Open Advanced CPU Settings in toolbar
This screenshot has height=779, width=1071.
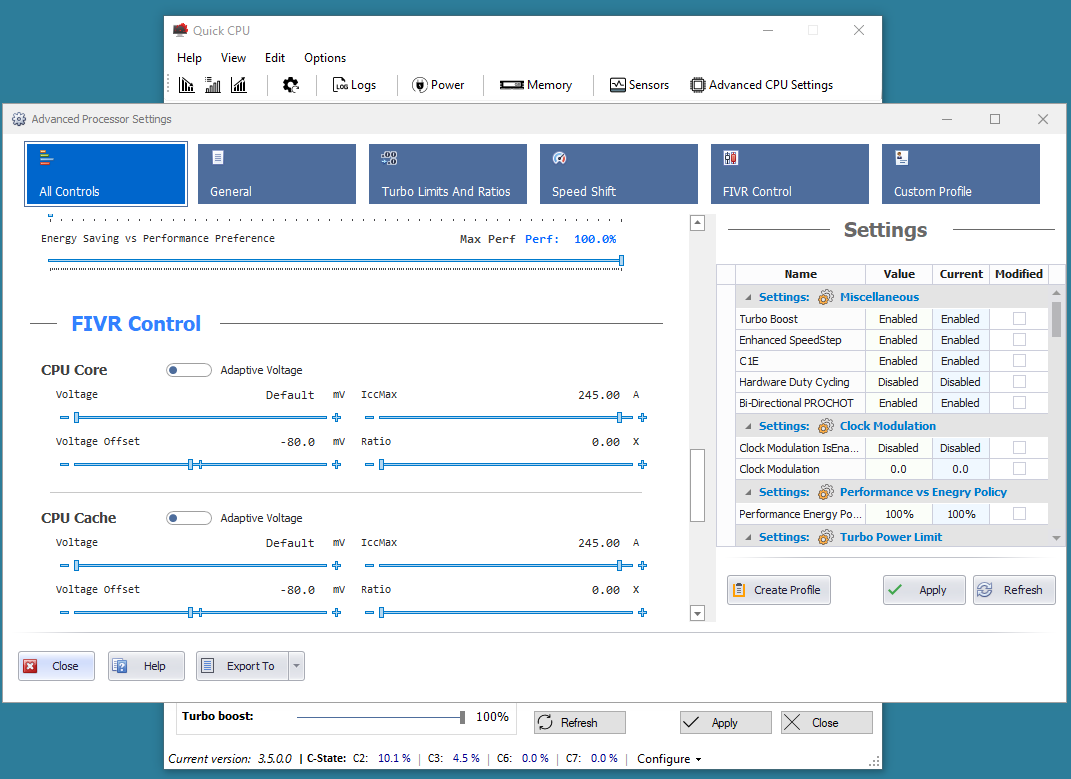tap(762, 85)
